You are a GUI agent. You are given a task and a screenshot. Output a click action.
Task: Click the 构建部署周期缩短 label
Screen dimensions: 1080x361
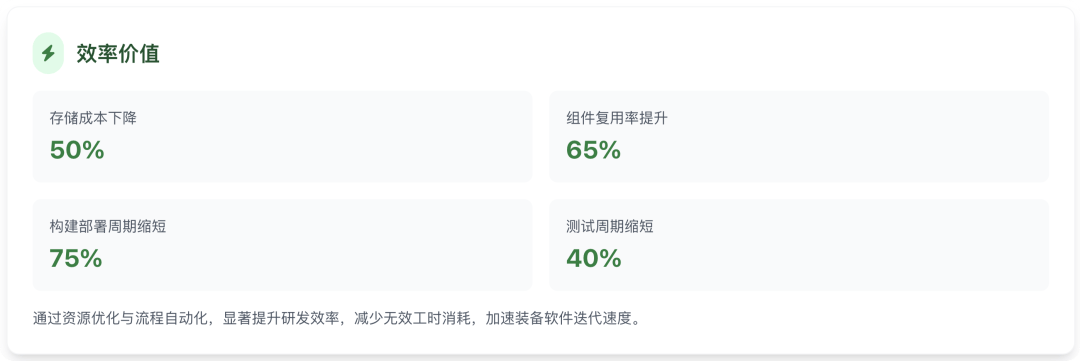(107, 227)
